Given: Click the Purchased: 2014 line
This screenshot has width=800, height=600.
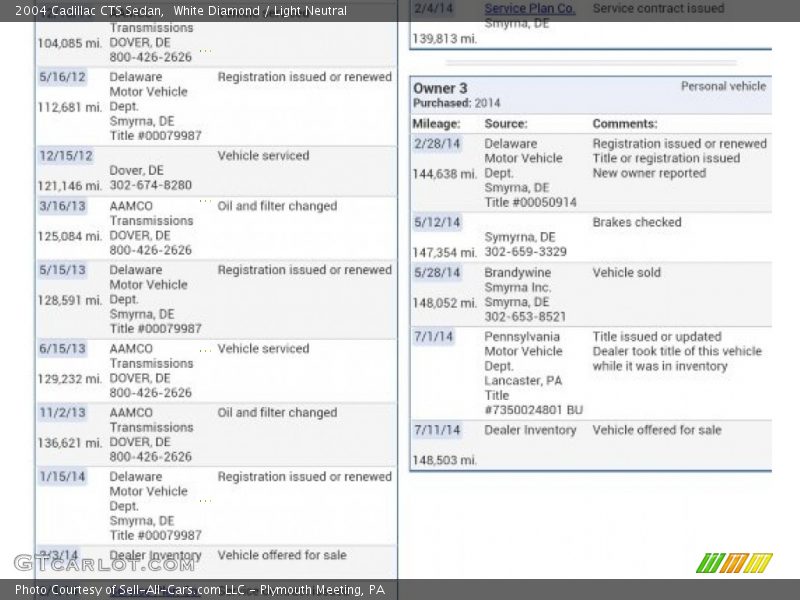Looking at the screenshot, I should point(457,103).
